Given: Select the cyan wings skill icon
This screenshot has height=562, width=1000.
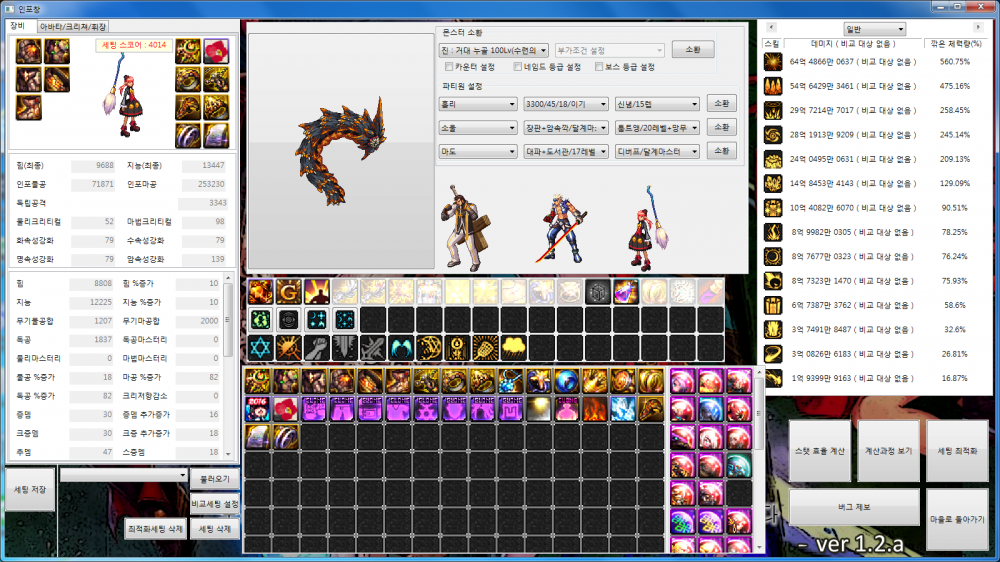Looking at the screenshot, I should point(401,348).
